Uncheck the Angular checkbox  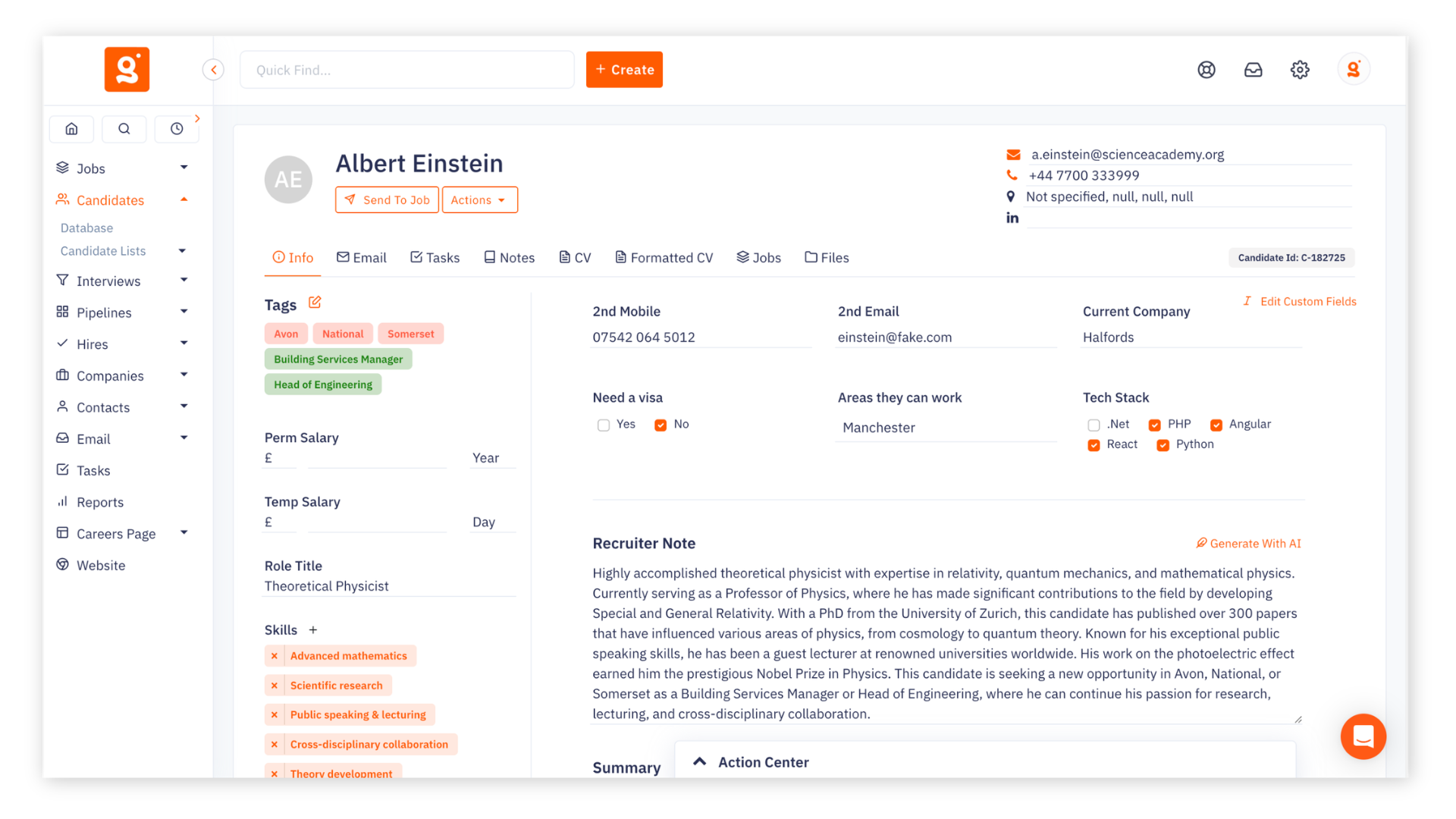1216,425
